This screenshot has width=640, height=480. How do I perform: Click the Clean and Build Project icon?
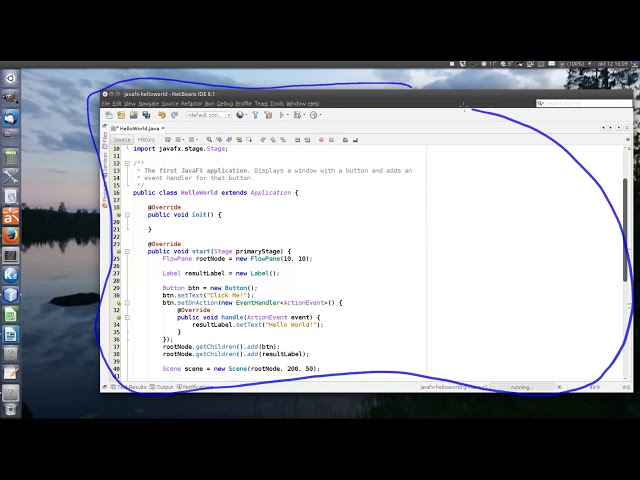268,115
